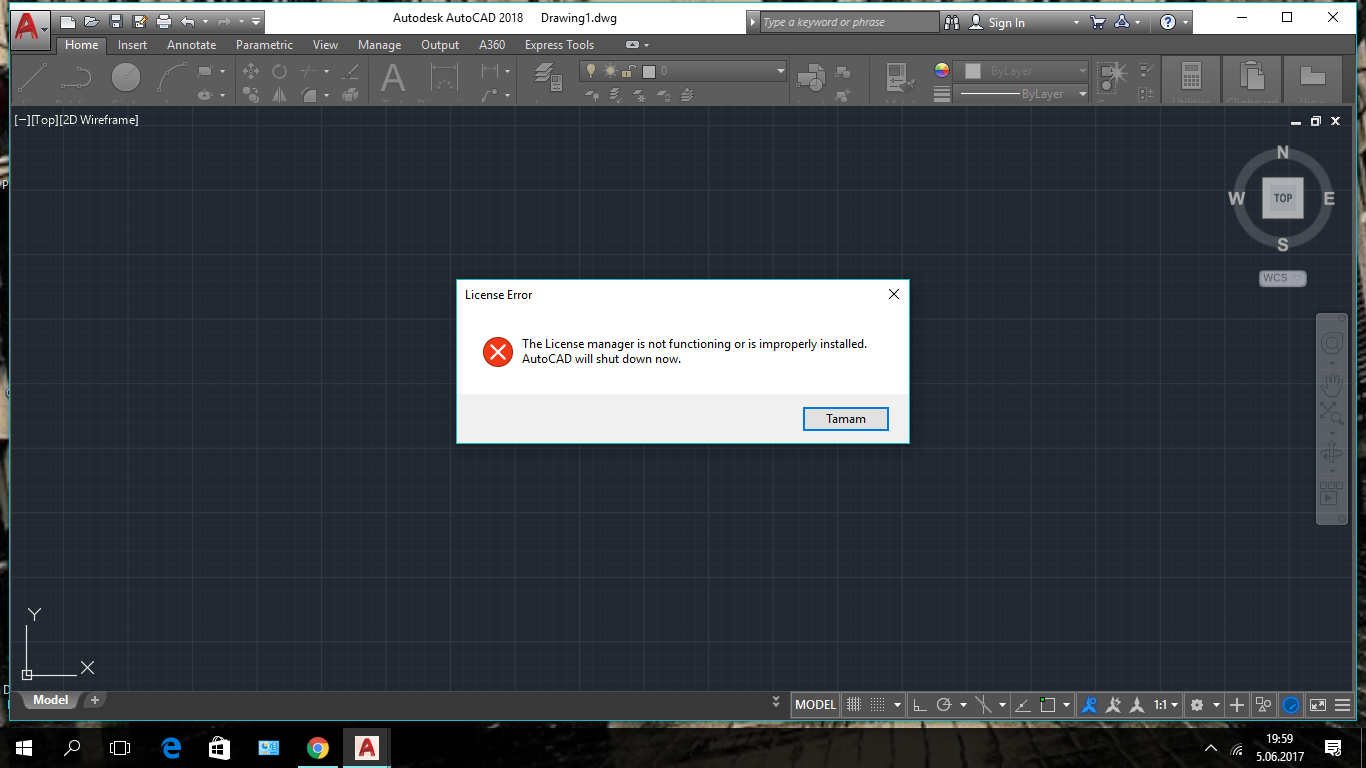Click the keyword search field

click(845, 21)
